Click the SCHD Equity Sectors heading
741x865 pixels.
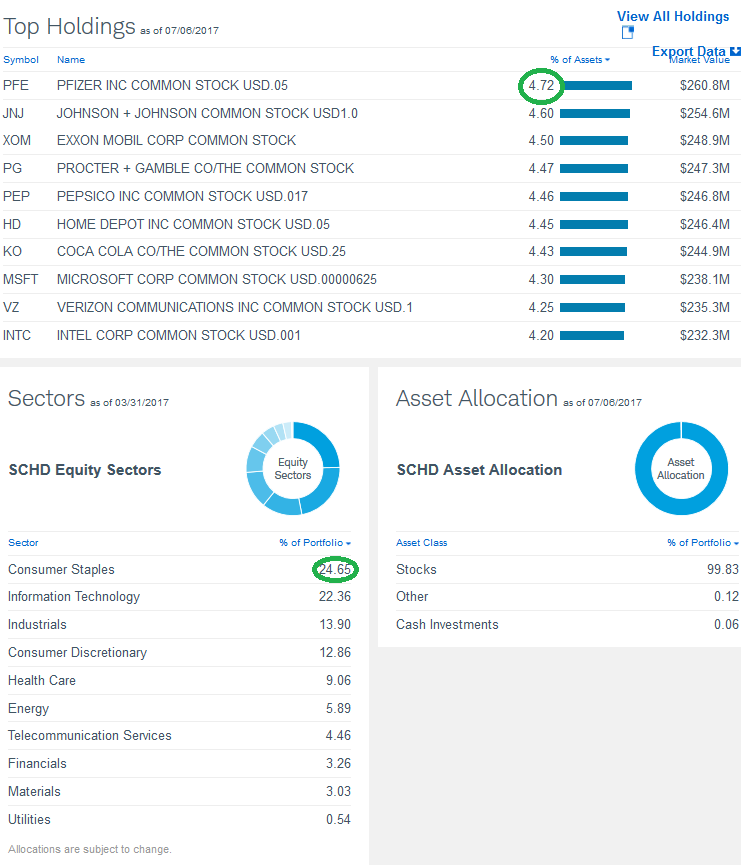point(85,470)
